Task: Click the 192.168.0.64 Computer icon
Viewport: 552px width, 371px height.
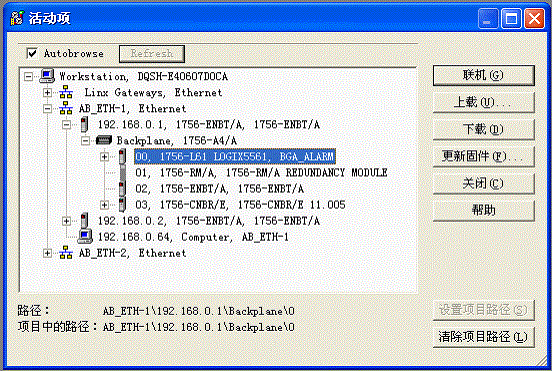Action: 85,237
